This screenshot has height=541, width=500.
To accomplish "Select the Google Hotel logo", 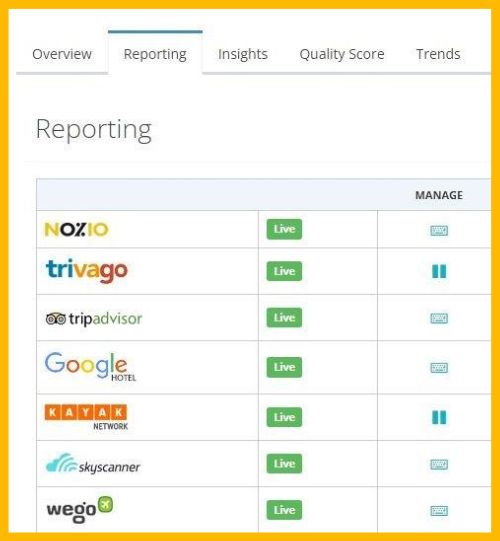I will coord(90,367).
